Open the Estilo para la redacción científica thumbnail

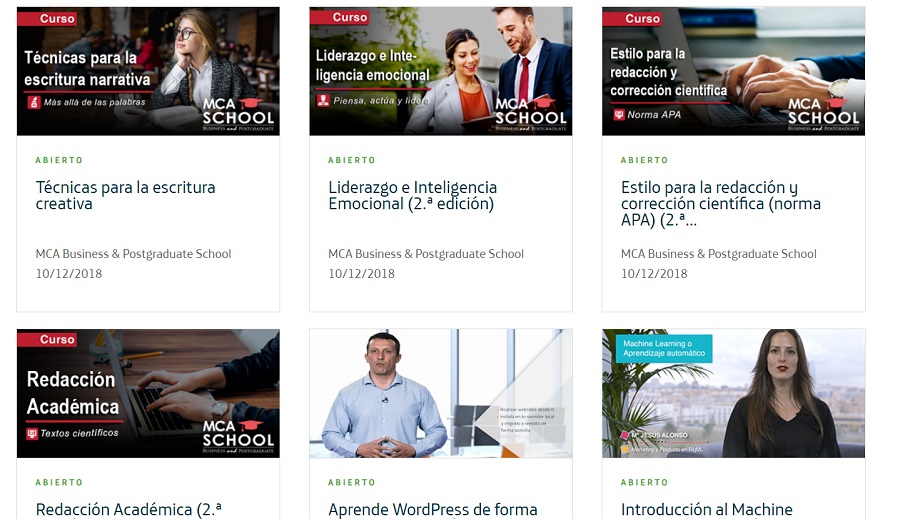click(x=734, y=71)
